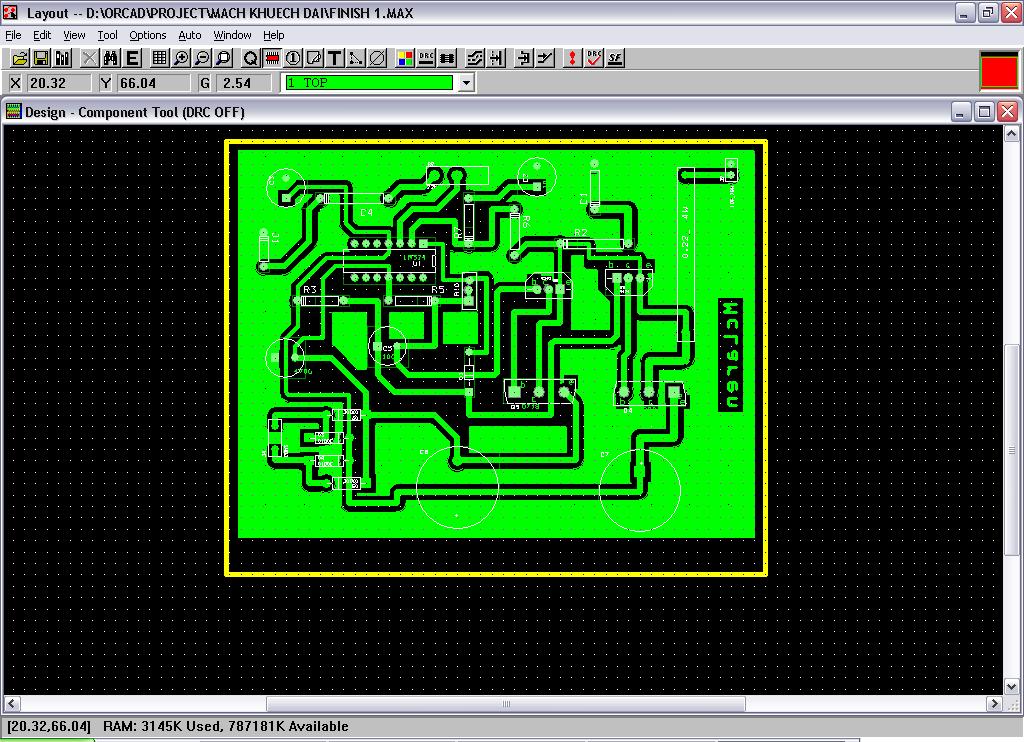Screen dimensions: 1024x742
Task: Open the Options menu
Action: click(148, 35)
